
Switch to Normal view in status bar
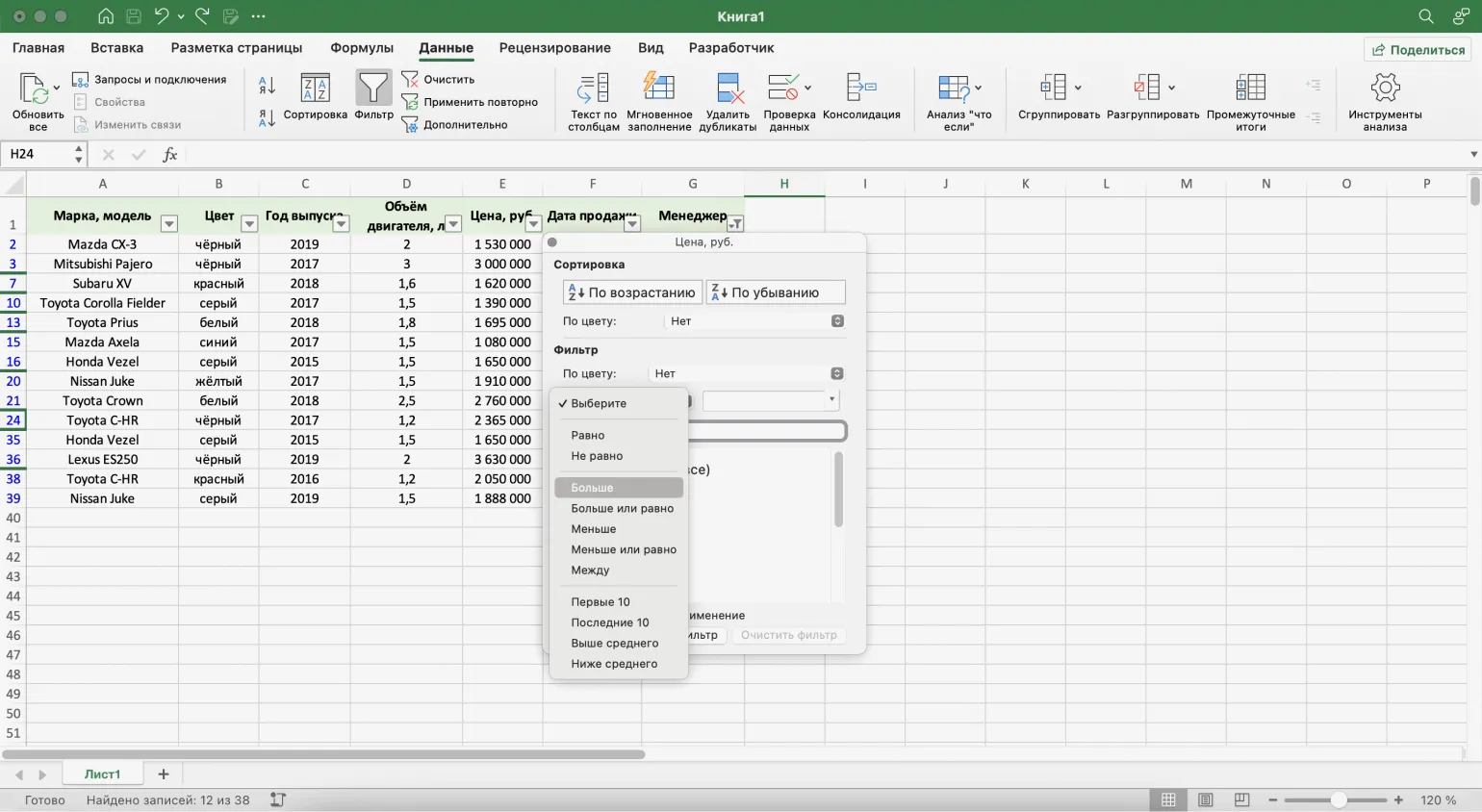coord(1168,799)
